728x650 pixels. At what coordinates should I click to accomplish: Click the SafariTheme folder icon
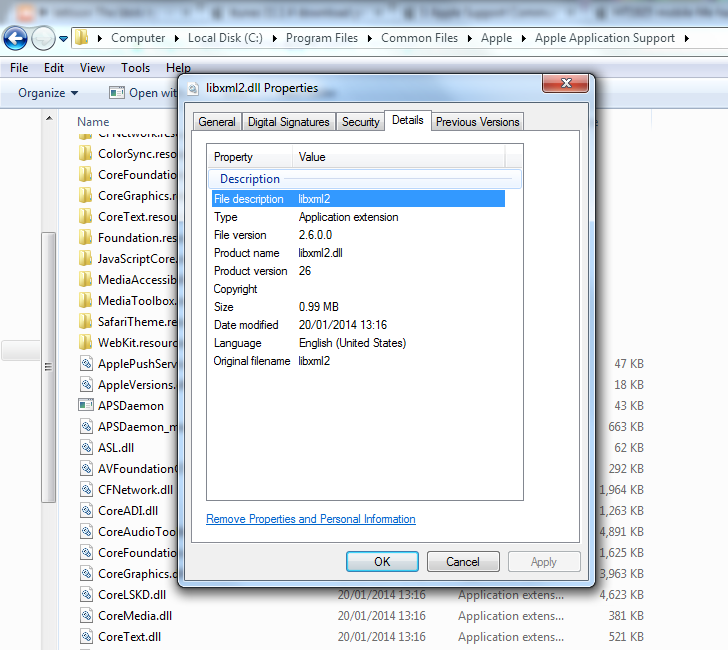(85, 322)
